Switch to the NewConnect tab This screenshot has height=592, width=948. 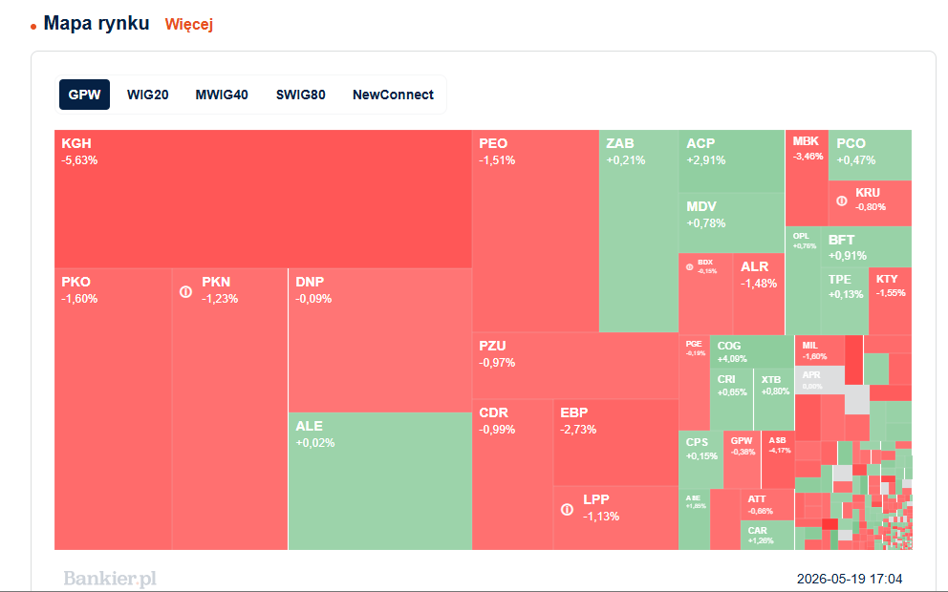coord(393,94)
